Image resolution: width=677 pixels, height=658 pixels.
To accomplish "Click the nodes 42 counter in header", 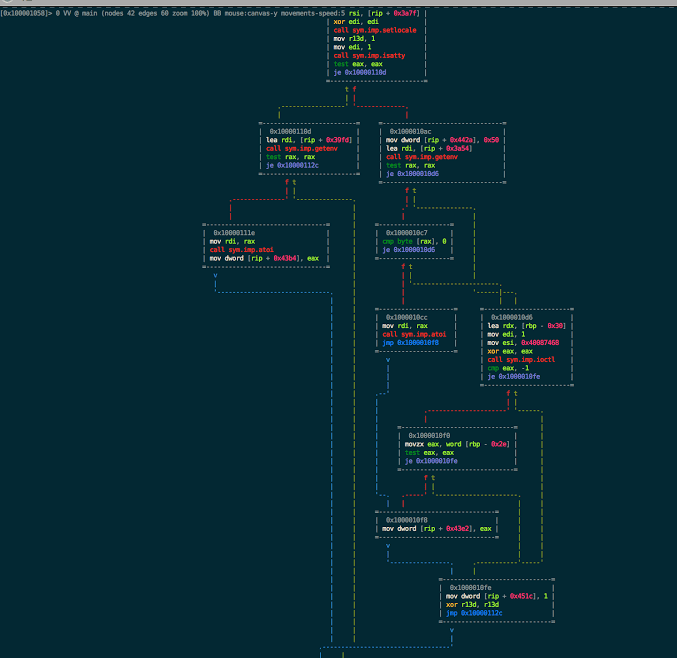I will (x=116, y=11).
